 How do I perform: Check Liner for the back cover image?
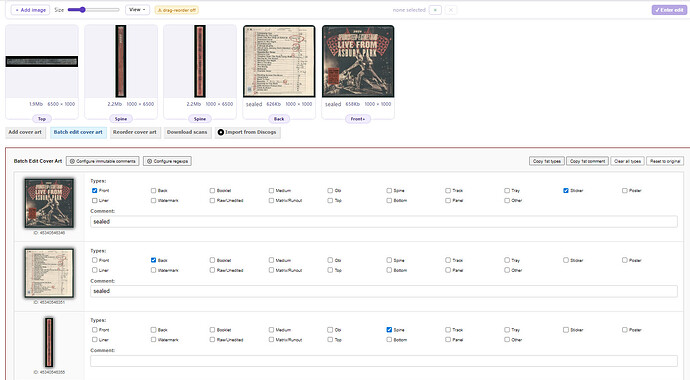95,270
